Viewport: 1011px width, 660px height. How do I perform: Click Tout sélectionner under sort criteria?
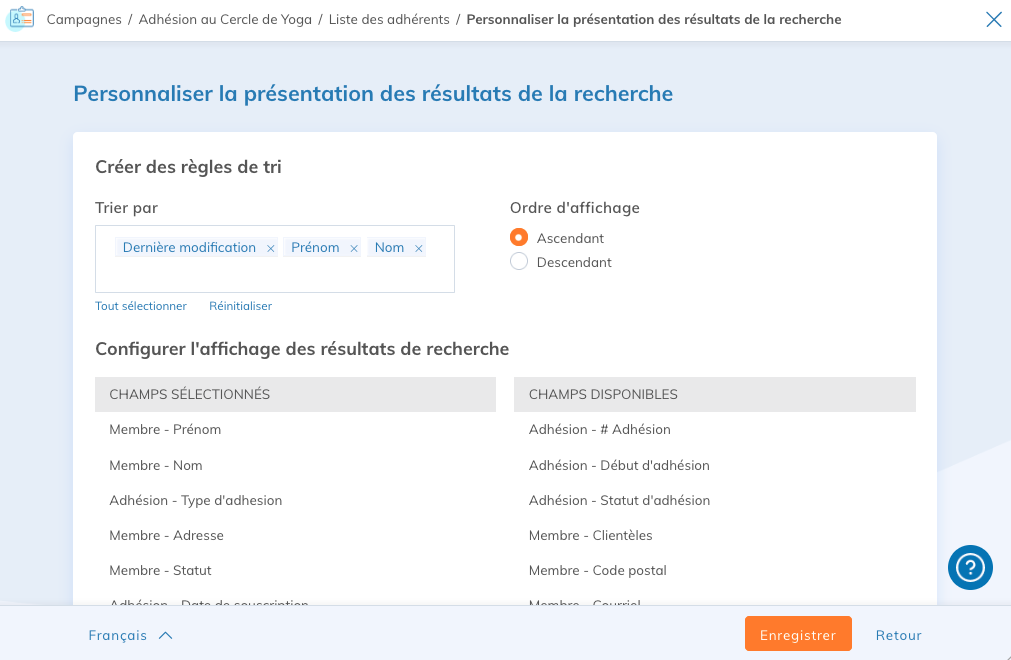click(x=141, y=306)
